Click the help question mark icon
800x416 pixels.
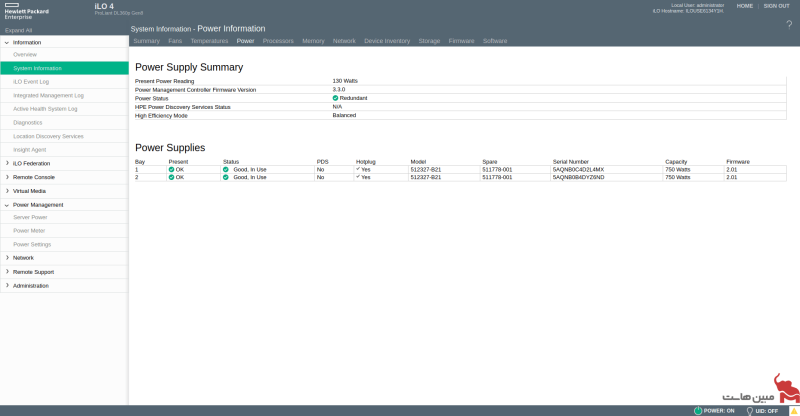point(789,24)
